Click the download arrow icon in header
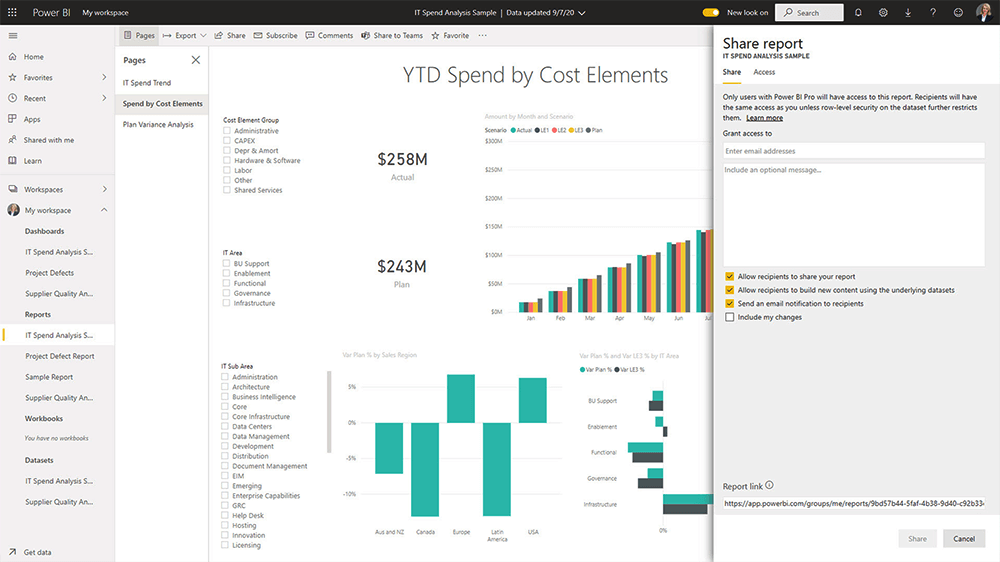This screenshot has height=562, width=1000. (x=908, y=12)
